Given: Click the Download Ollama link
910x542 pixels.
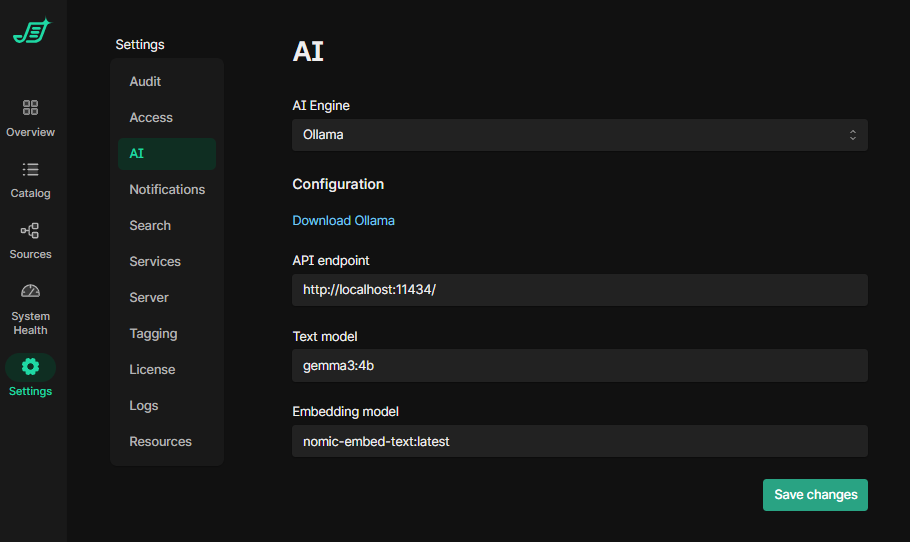Looking at the screenshot, I should 343,220.
